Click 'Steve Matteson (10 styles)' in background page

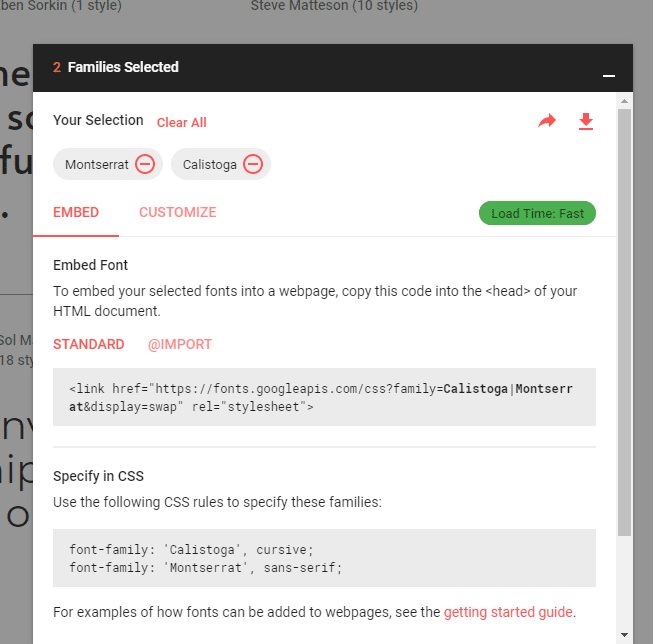click(334, 6)
